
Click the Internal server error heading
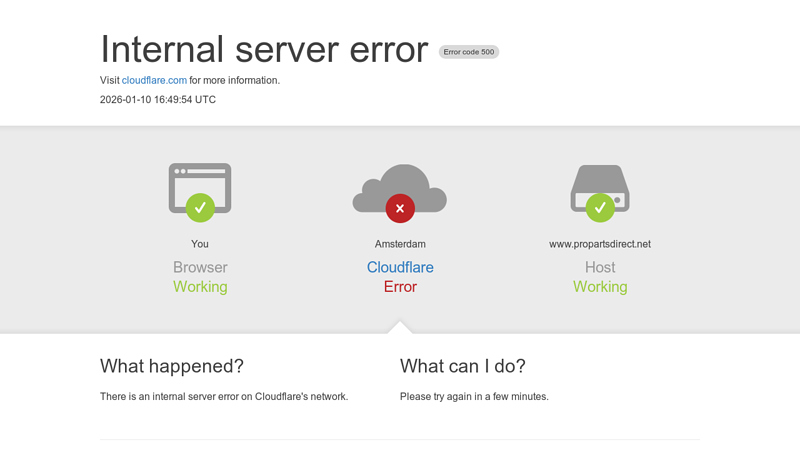pos(264,49)
